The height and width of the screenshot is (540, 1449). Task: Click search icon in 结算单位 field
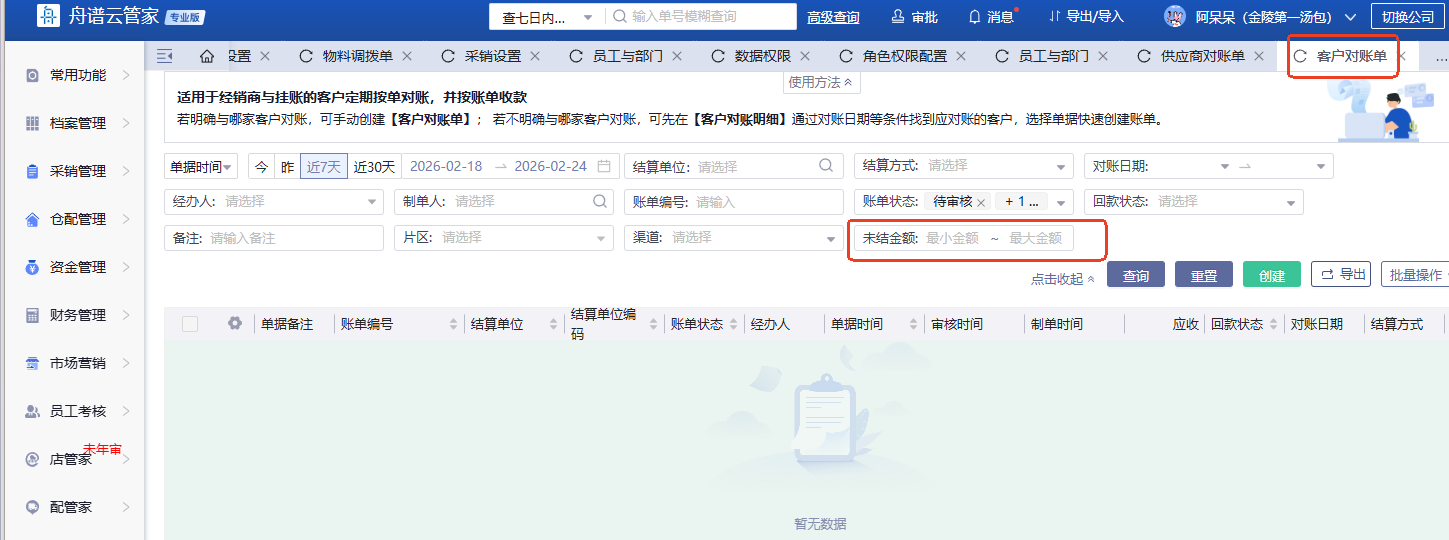[x=826, y=166]
